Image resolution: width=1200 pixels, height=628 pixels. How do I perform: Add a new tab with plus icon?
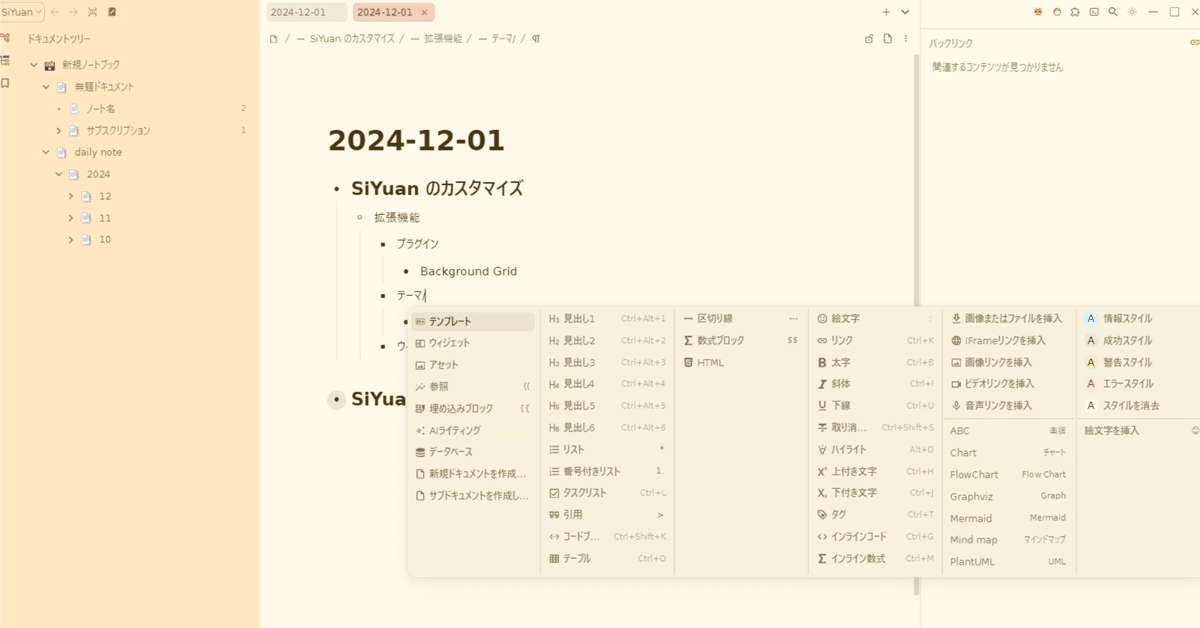886,12
